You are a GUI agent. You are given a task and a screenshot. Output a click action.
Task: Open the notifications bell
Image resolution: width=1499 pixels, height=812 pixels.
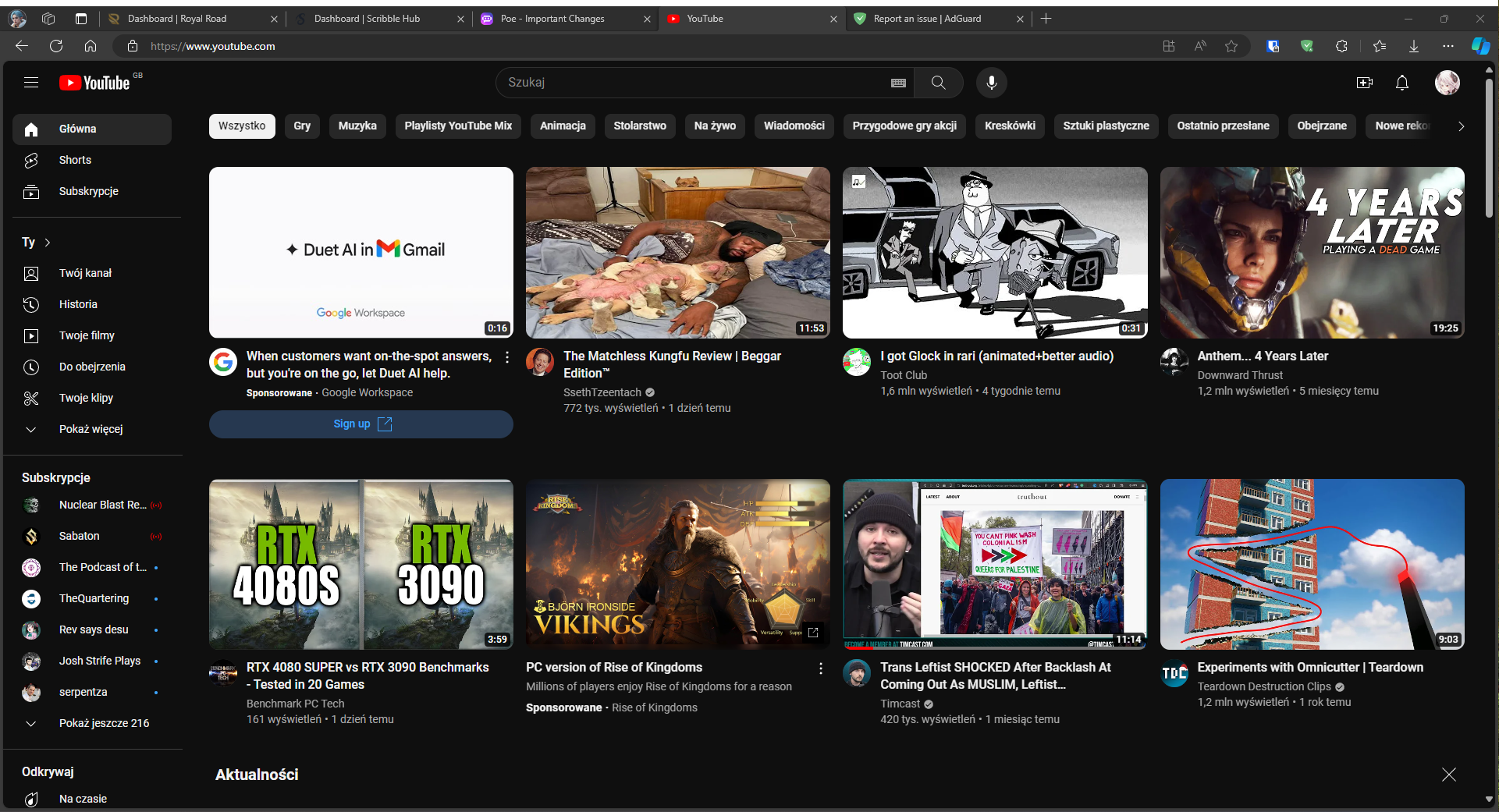(1401, 83)
